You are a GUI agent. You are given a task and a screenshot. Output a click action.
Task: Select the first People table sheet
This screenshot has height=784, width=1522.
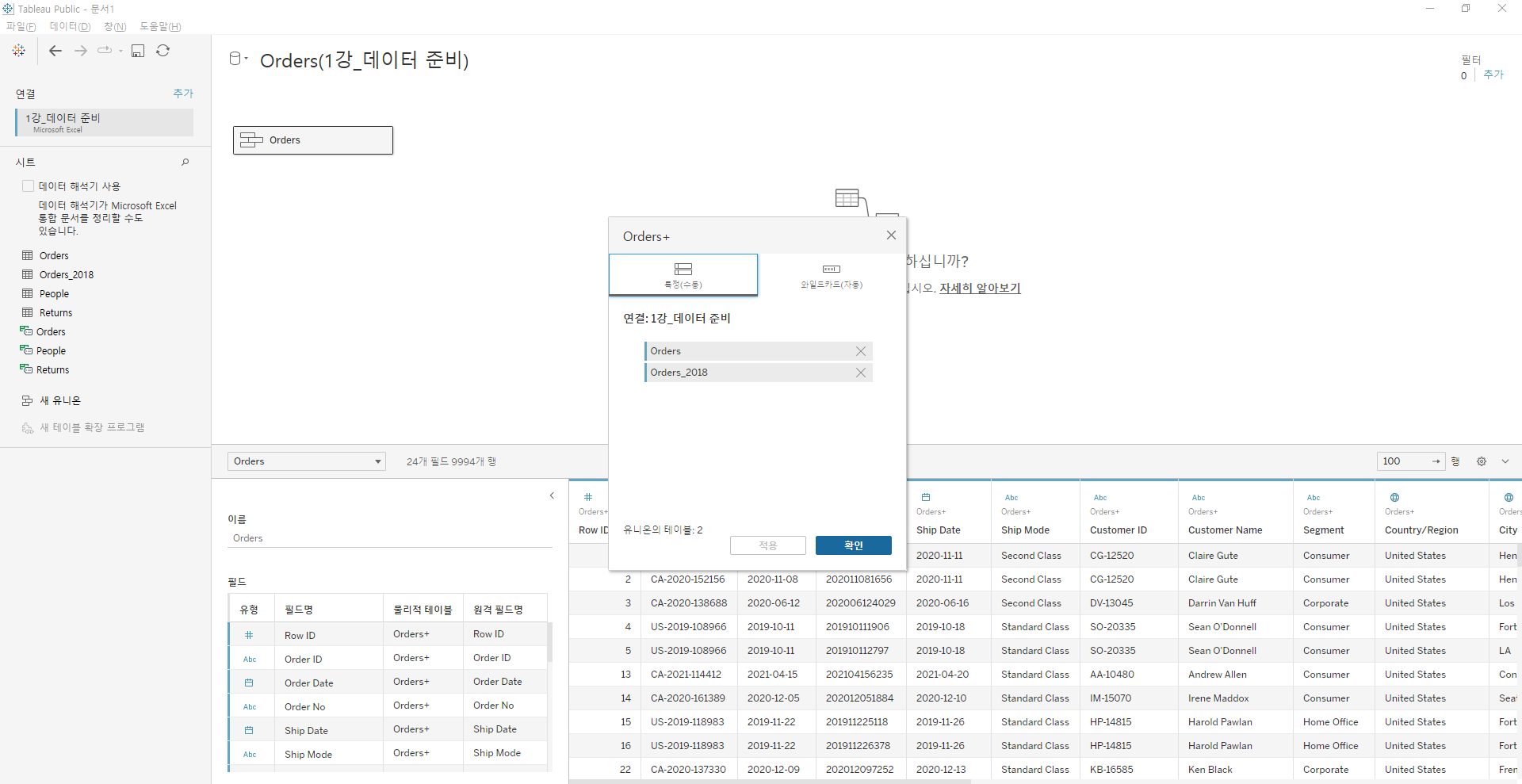[54, 293]
